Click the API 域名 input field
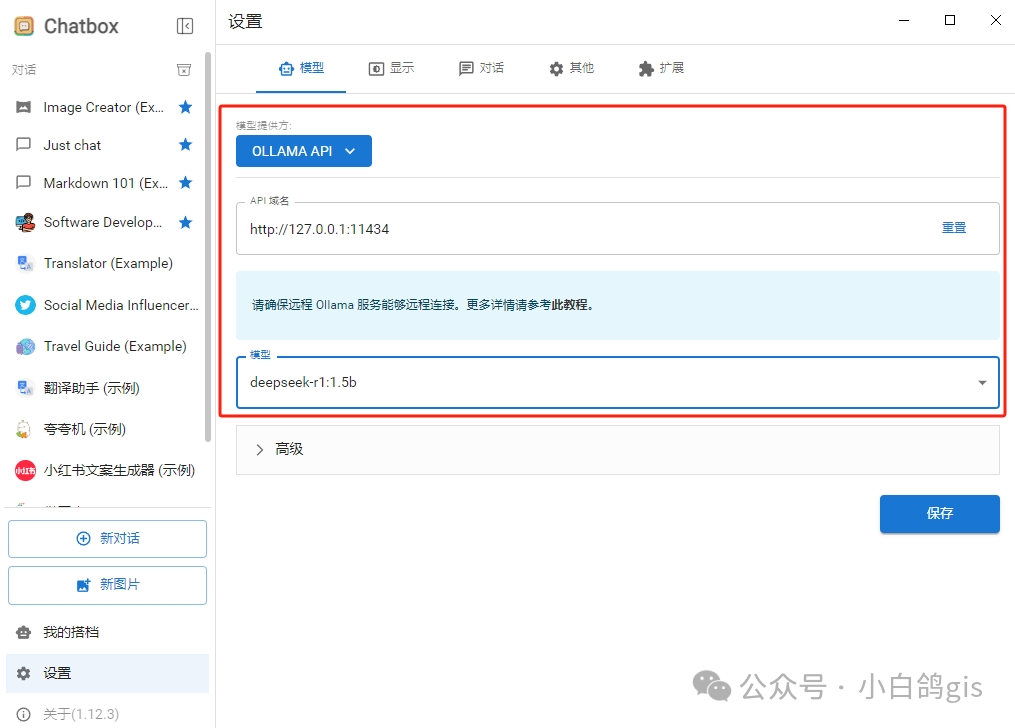This screenshot has height=728, width=1015. (500, 228)
